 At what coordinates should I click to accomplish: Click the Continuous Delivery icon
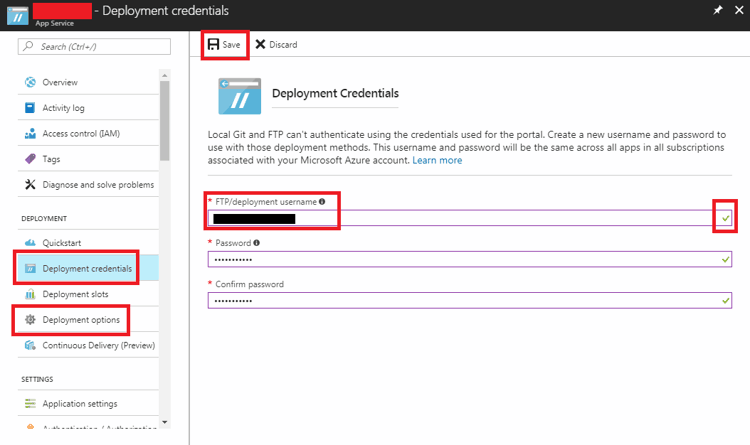point(30,345)
